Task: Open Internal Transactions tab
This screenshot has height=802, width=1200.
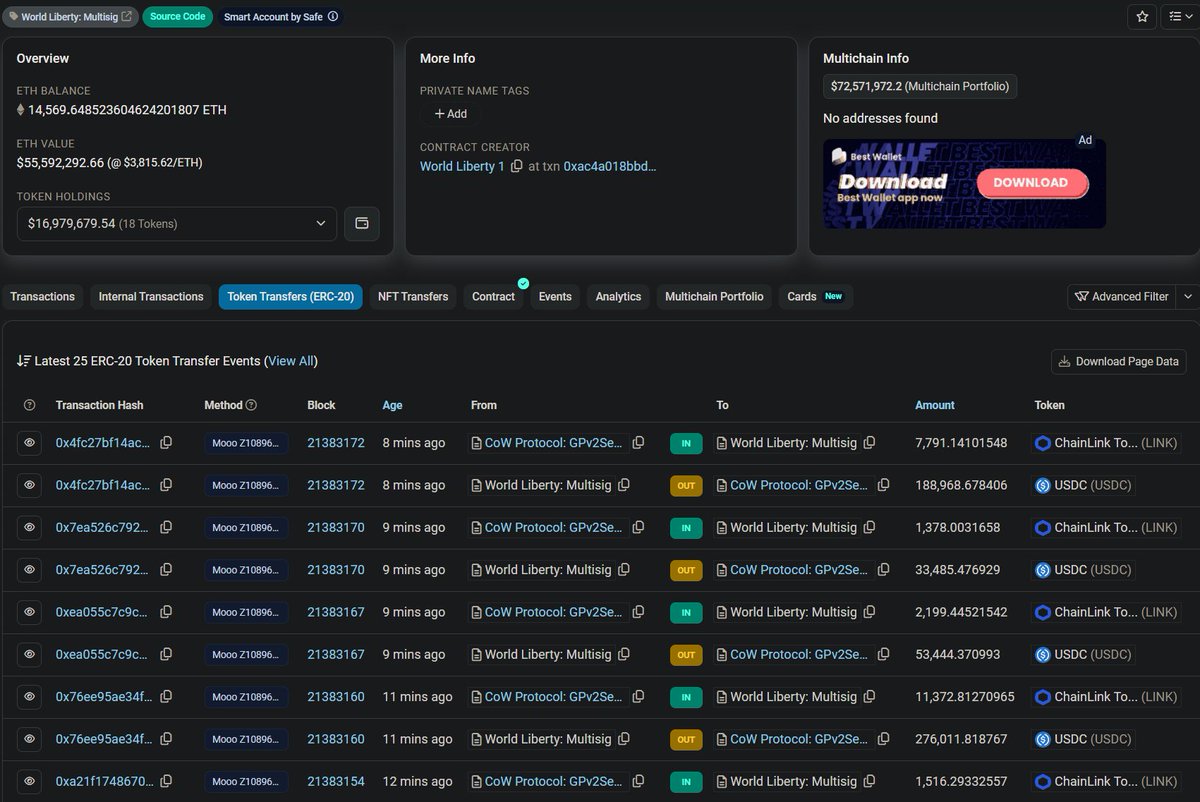Action: pyautogui.click(x=151, y=296)
